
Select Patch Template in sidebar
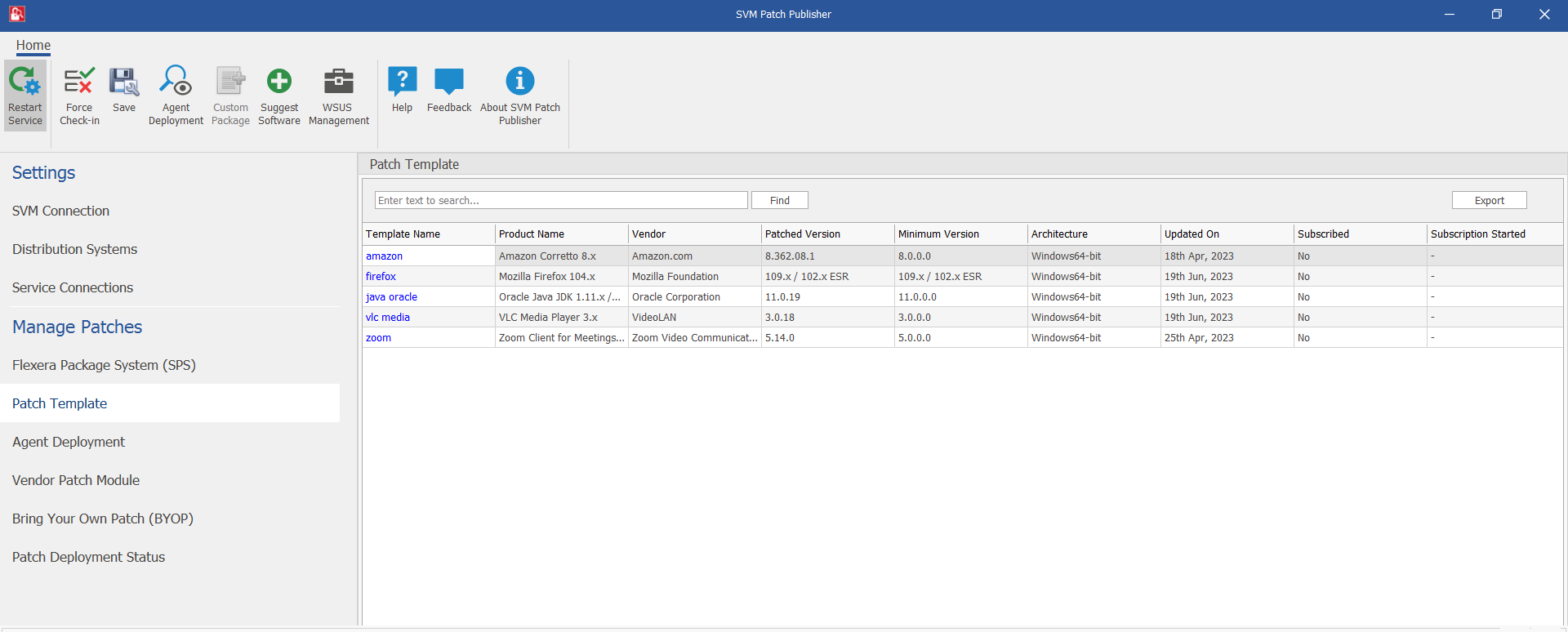(170, 403)
